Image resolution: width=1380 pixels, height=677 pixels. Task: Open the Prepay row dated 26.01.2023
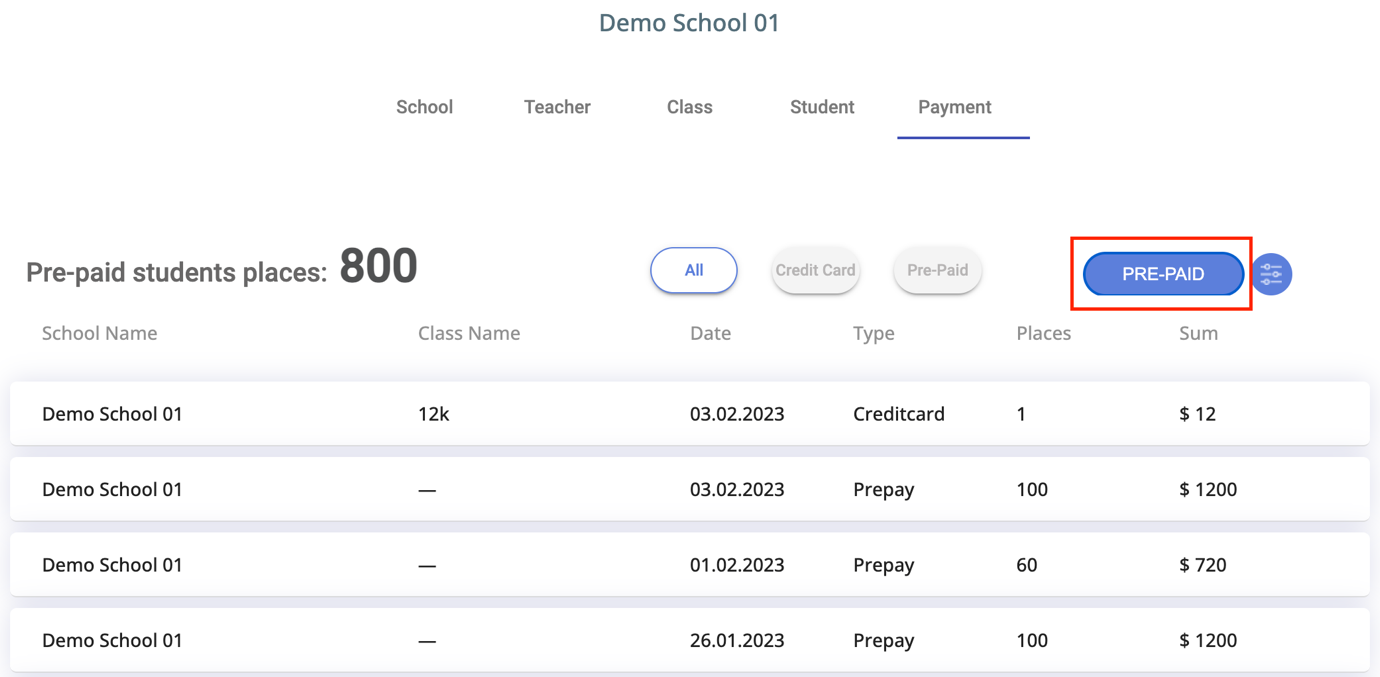689,640
